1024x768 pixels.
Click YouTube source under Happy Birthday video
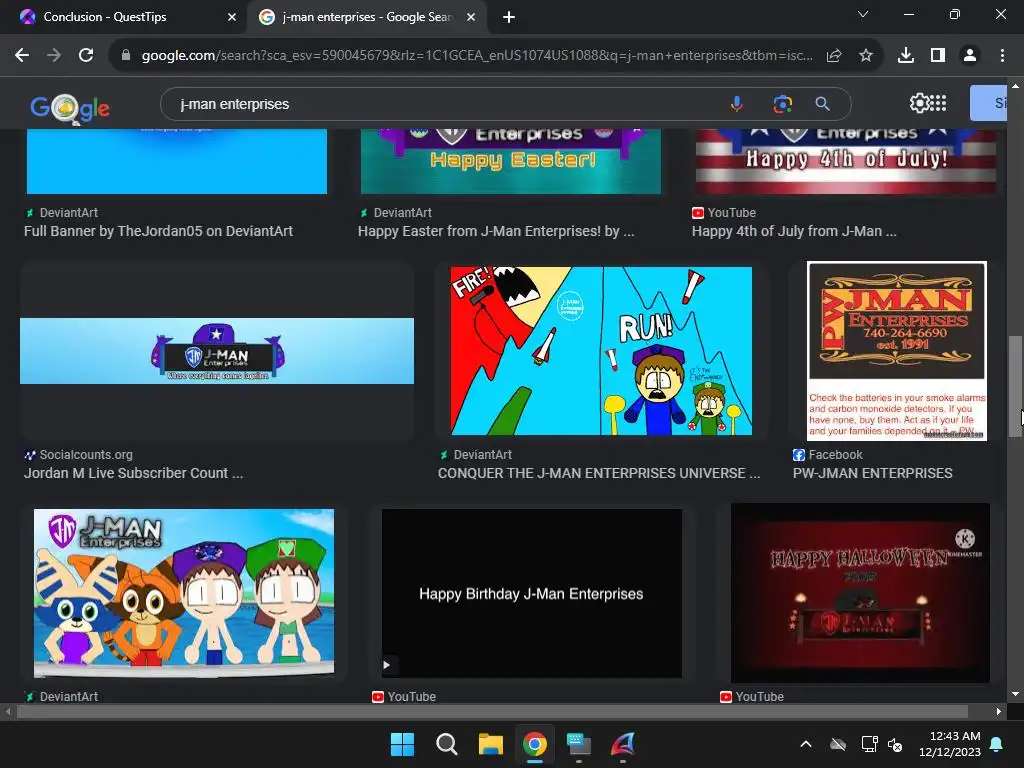pyautogui.click(x=411, y=697)
